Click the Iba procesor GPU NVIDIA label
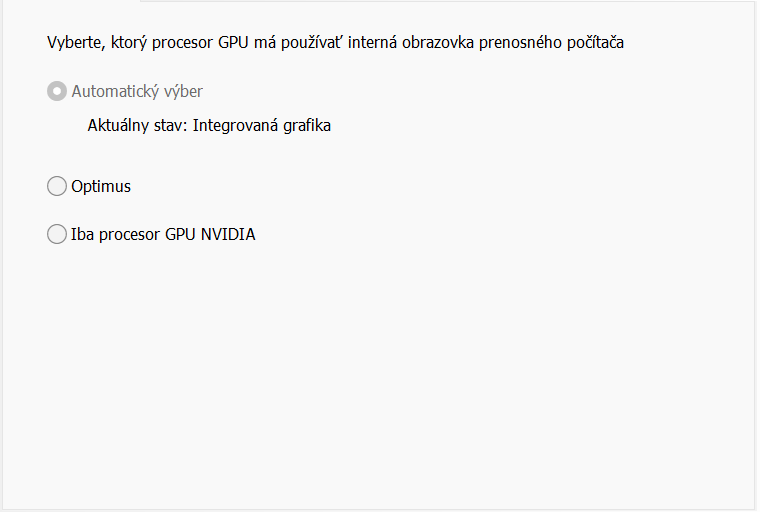Viewport: 760px width, 512px height. 163,235
